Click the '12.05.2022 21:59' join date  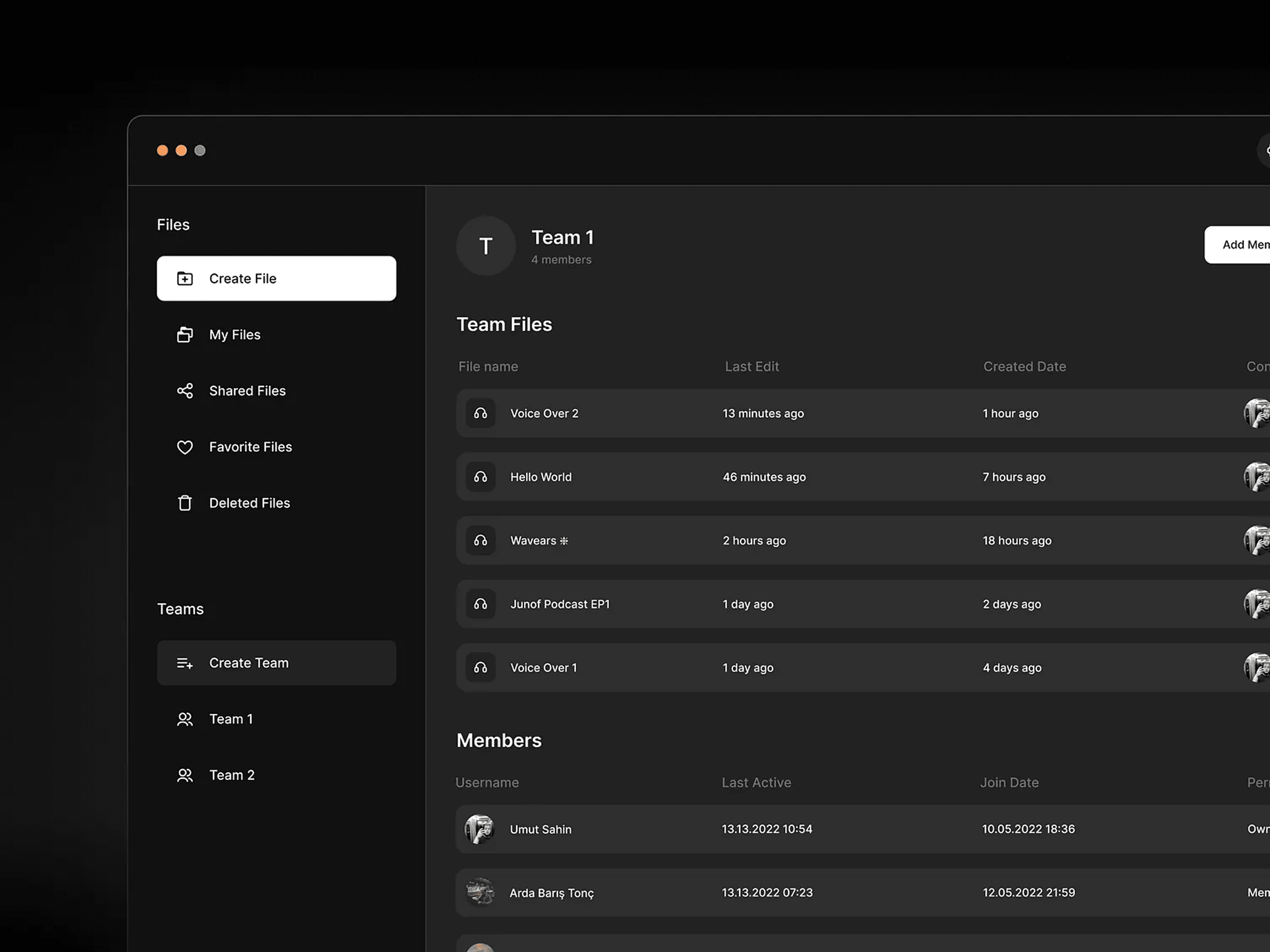[1028, 893]
